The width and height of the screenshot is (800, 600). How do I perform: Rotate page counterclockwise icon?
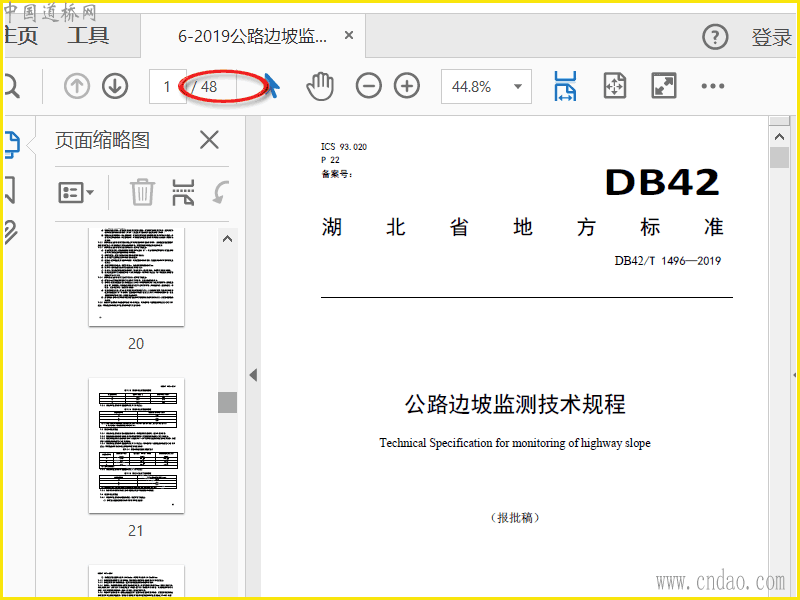[221, 192]
